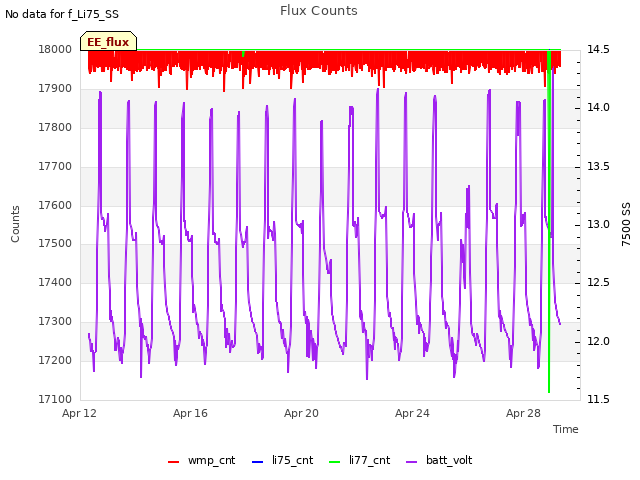Toggle the li77_cnt legend entry
Screen dimensions: 640x480
point(360,460)
